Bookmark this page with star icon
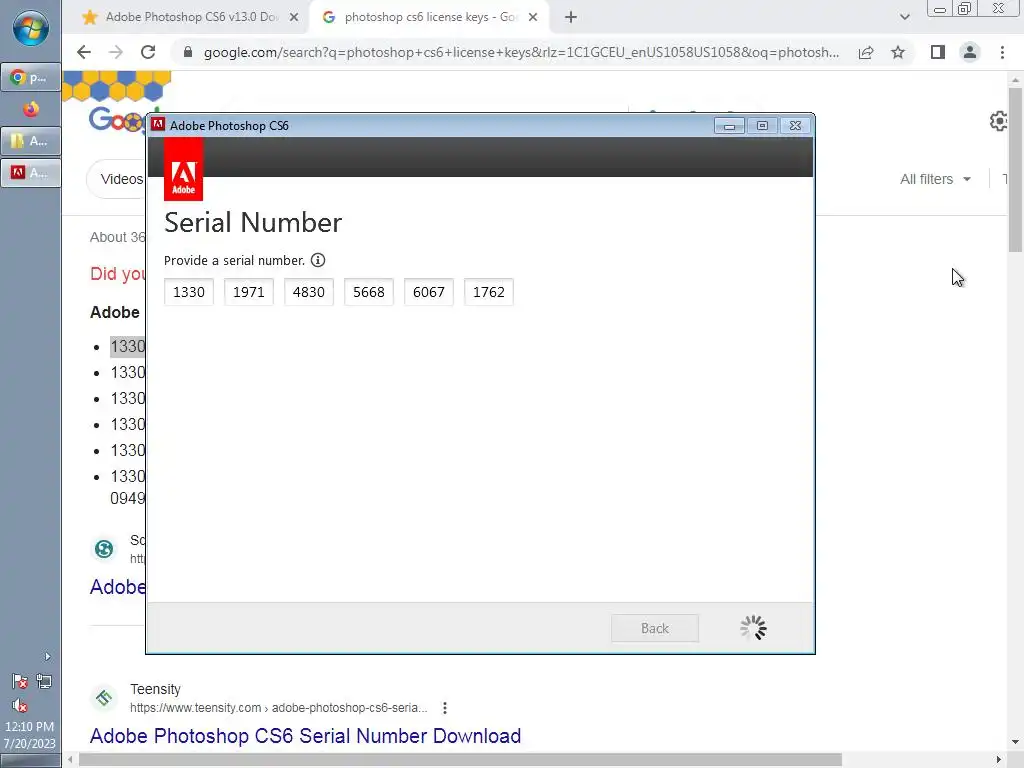This screenshot has height=768, width=1024. [898, 52]
